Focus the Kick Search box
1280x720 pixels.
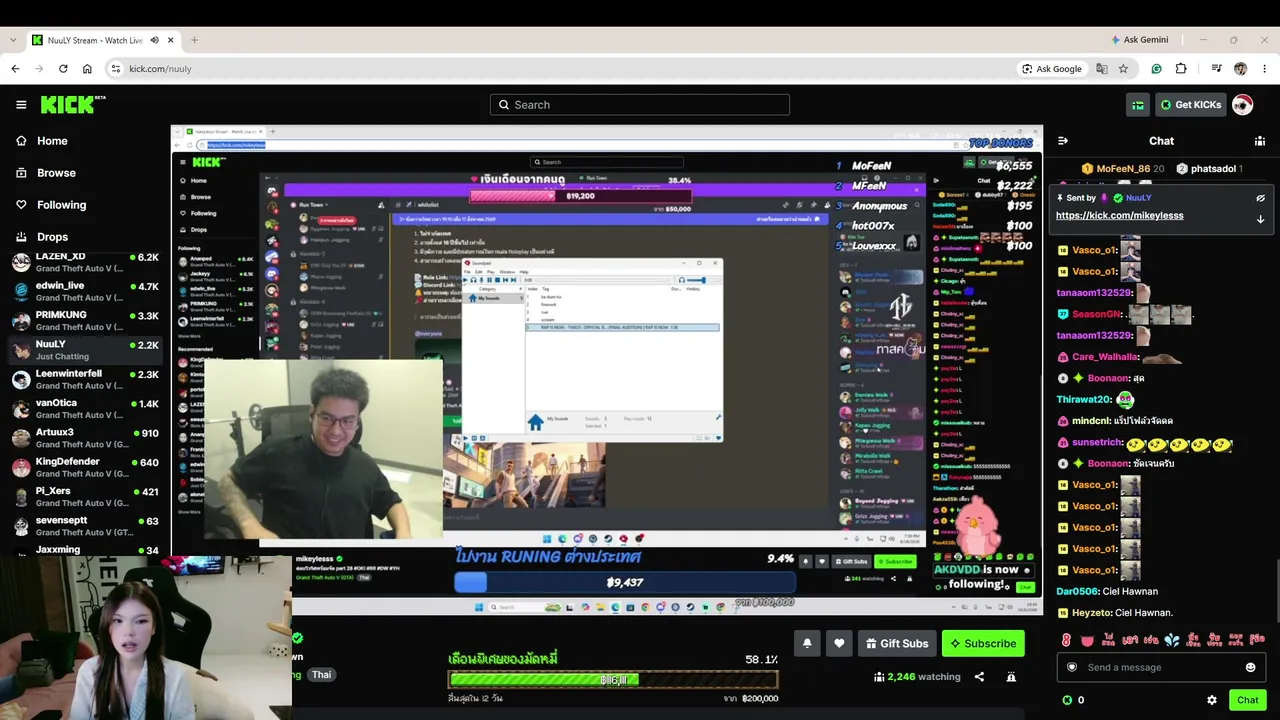(640, 104)
